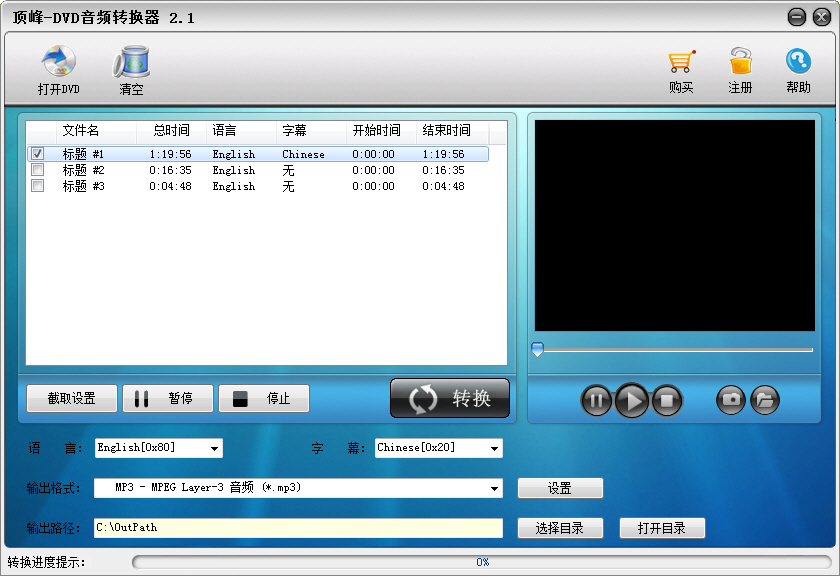
Task: Start conversion with the 转换 button
Action: click(449, 397)
